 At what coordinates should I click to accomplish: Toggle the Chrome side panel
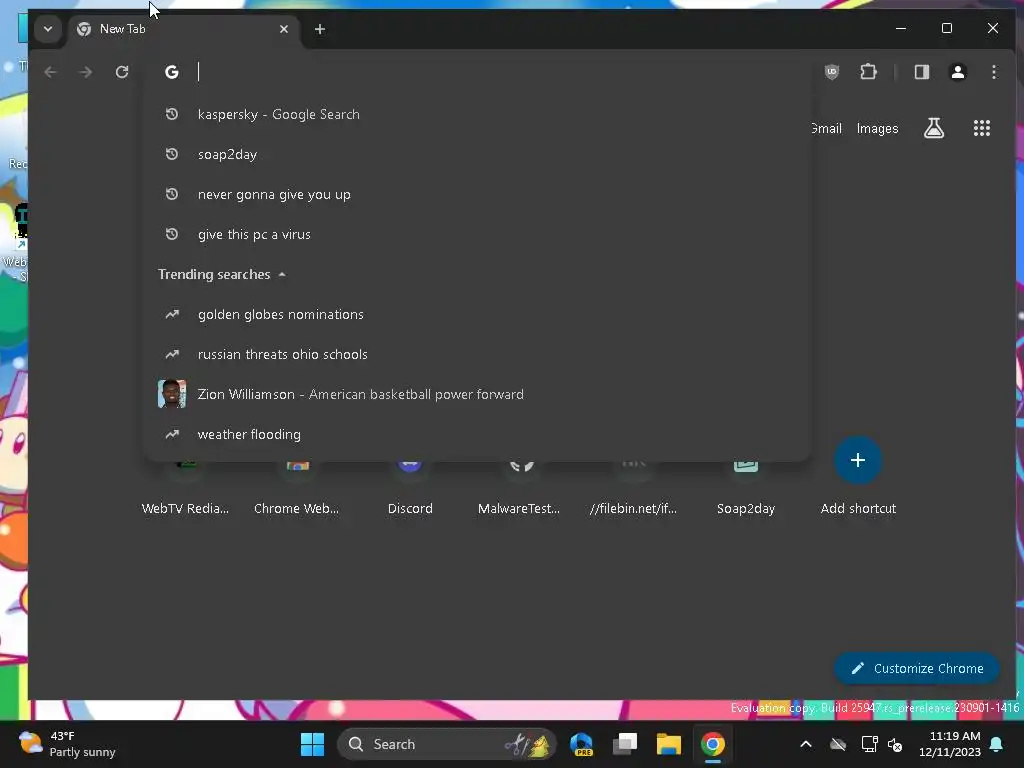coord(921,72)
